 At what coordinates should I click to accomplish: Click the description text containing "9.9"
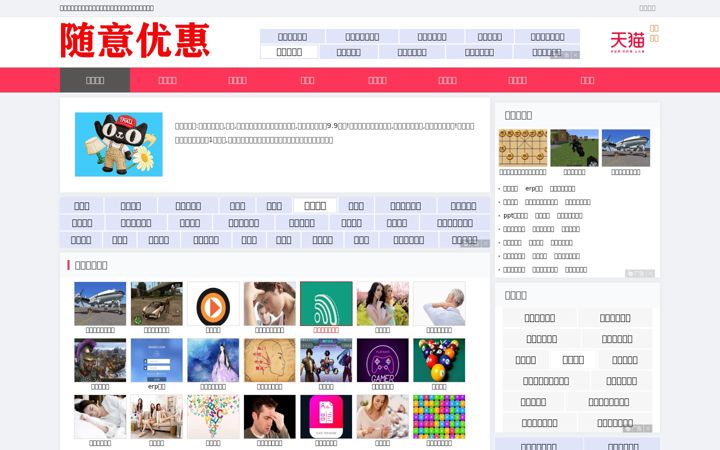point(324,133)
